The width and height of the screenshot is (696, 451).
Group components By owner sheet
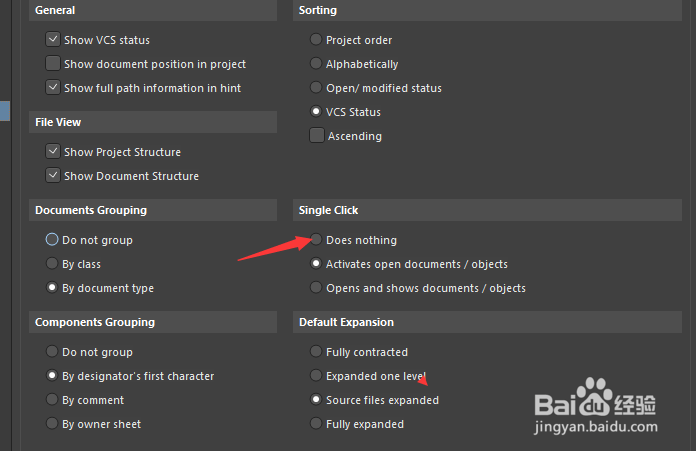52,424
